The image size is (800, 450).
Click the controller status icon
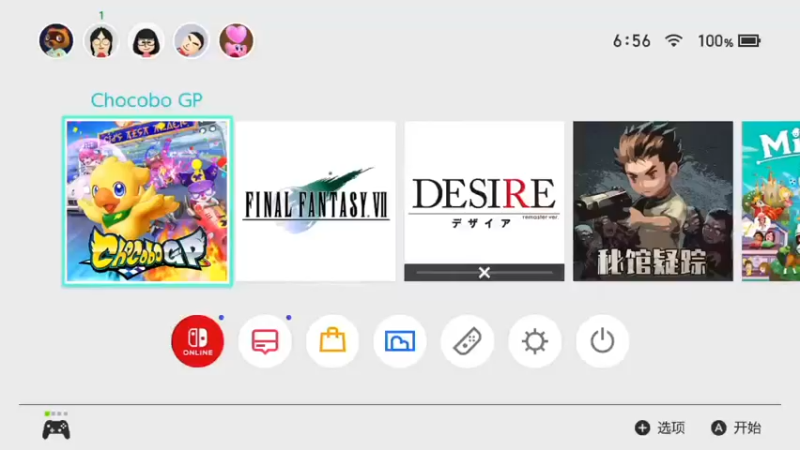click(56, 426)
